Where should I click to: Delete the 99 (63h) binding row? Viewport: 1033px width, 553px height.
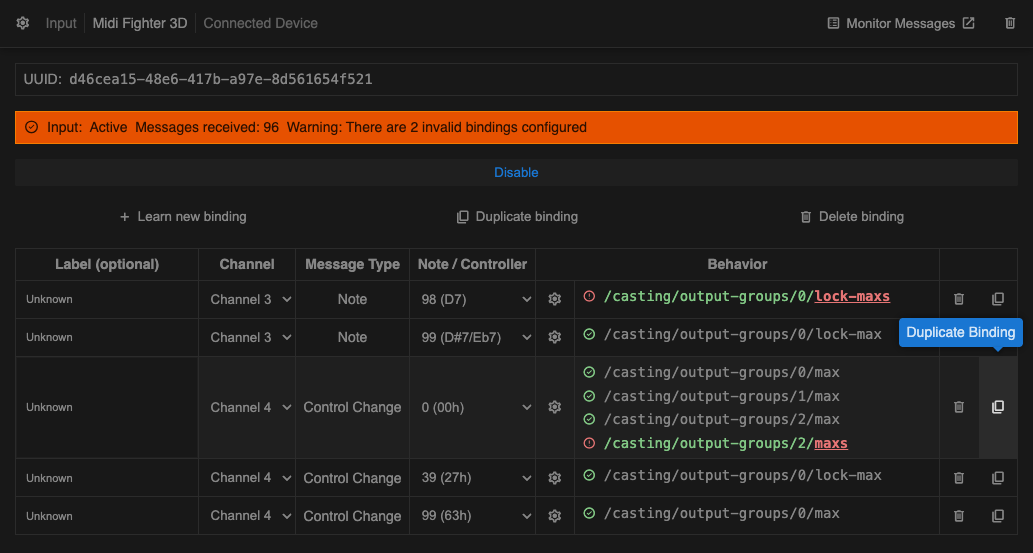click(959, 515)
